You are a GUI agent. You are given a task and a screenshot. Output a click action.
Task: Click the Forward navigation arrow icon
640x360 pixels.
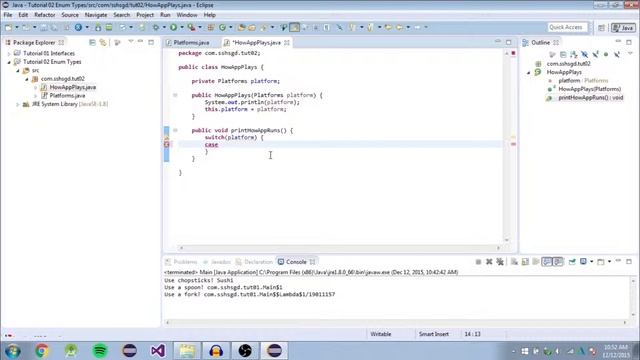417,27
